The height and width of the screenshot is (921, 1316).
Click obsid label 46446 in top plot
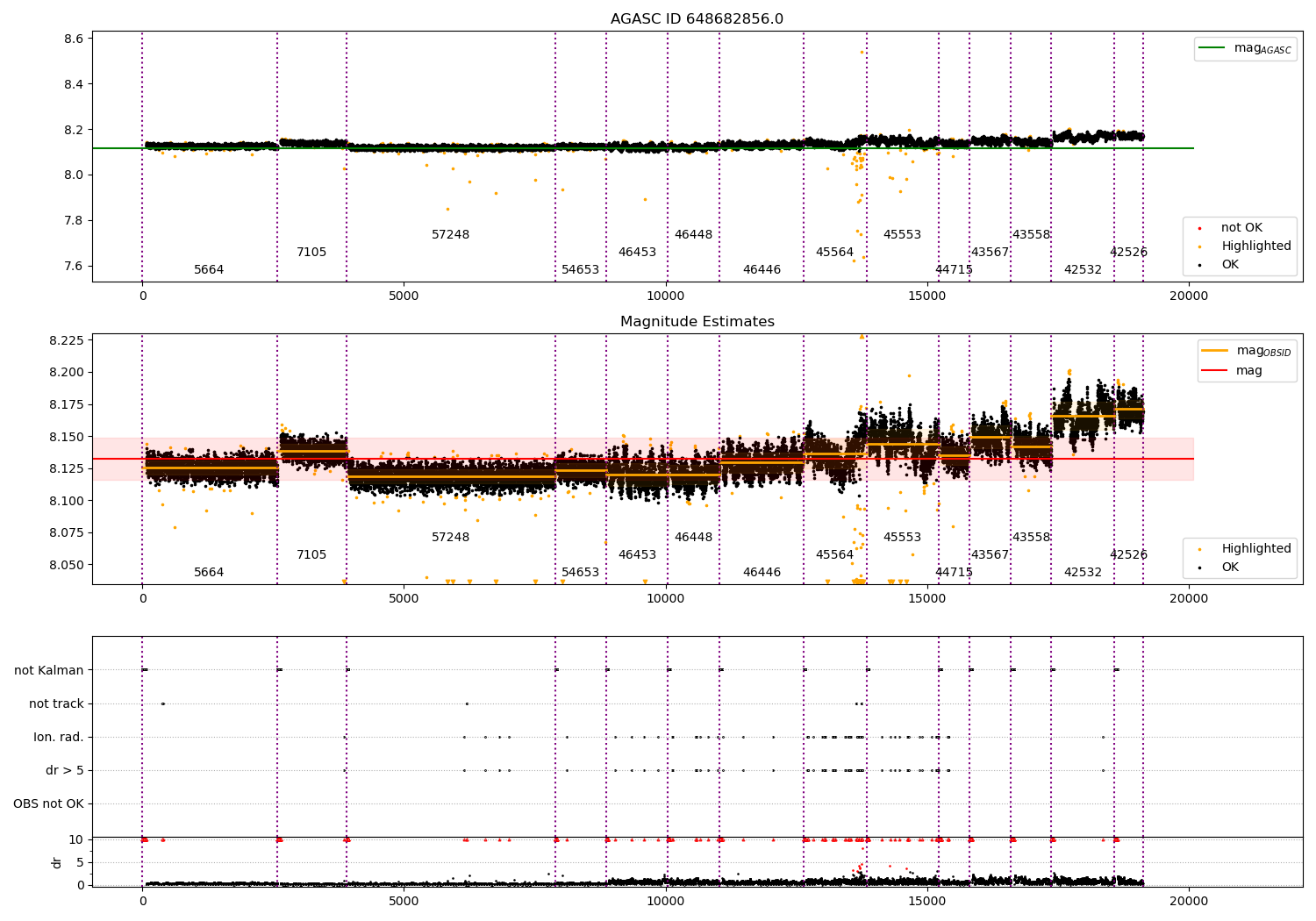[762, 270]
